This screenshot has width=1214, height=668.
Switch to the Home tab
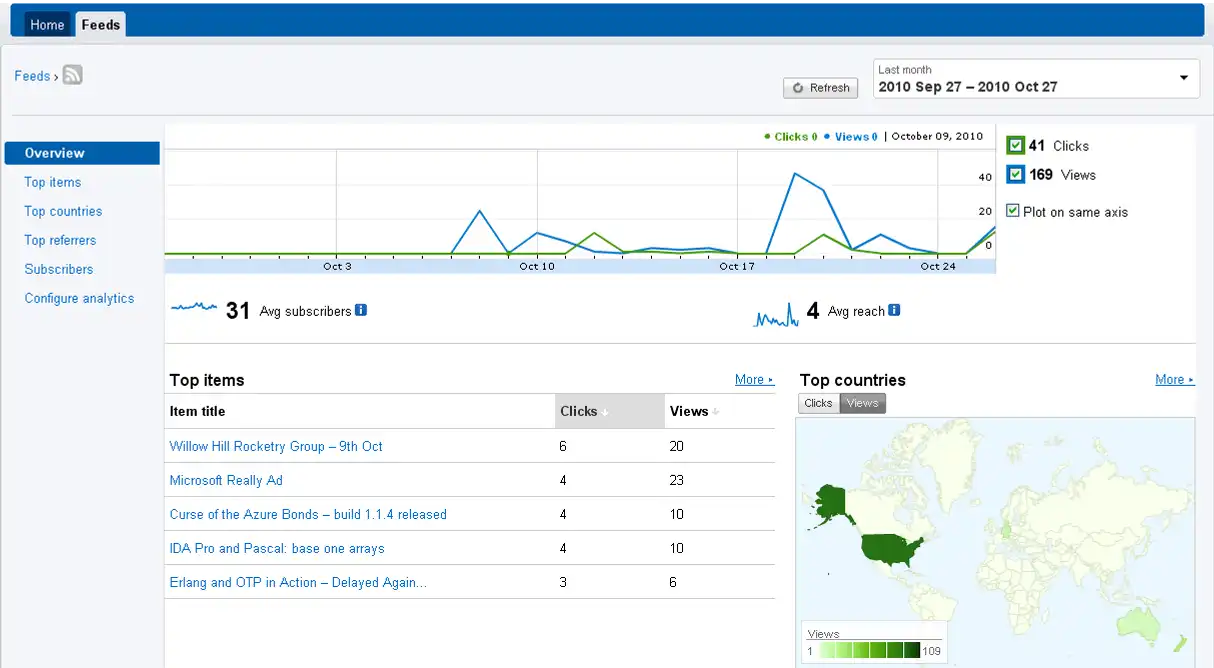point(47,25)
